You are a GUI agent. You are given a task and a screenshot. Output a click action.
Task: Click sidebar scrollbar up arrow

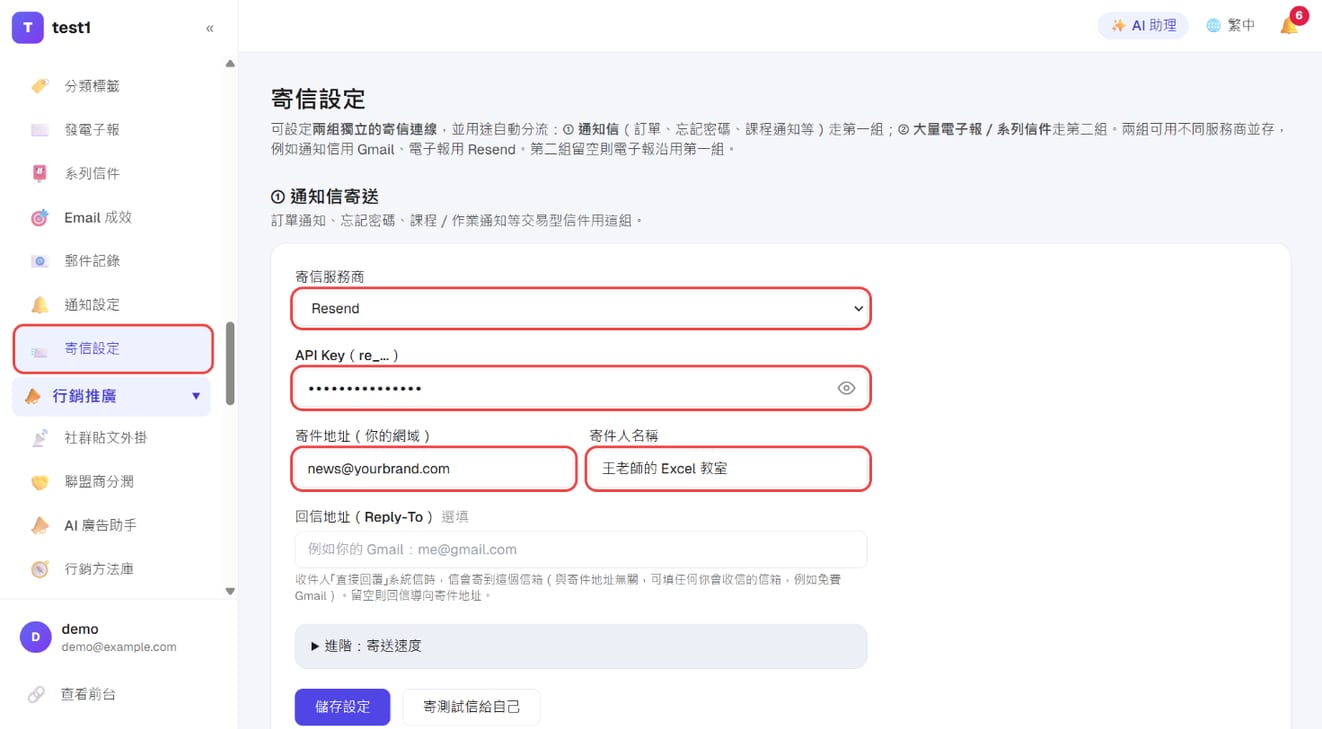coord(230,64)
